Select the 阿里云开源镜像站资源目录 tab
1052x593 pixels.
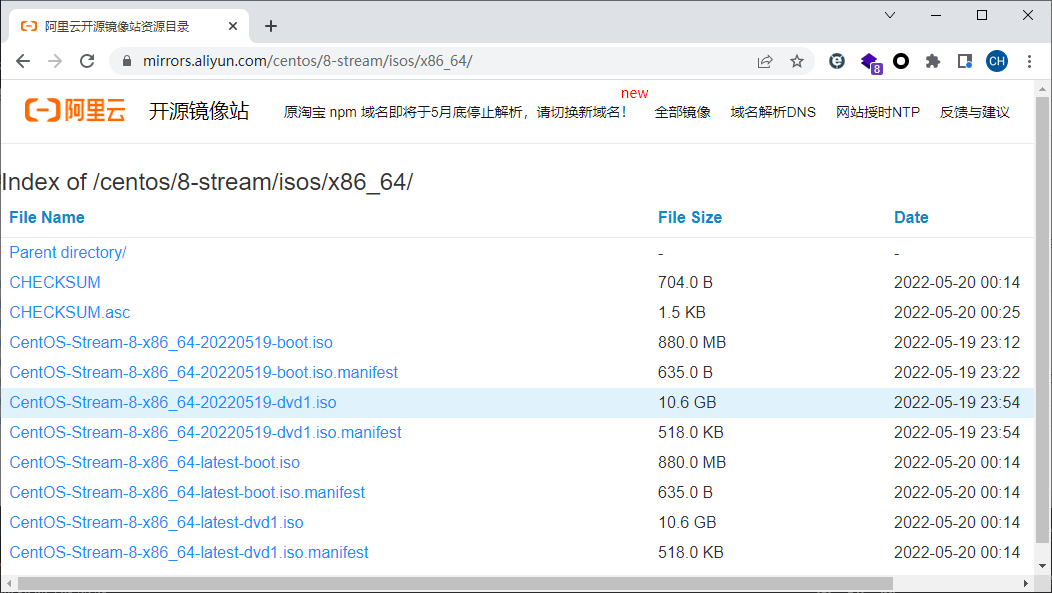[x=129, y=26]
